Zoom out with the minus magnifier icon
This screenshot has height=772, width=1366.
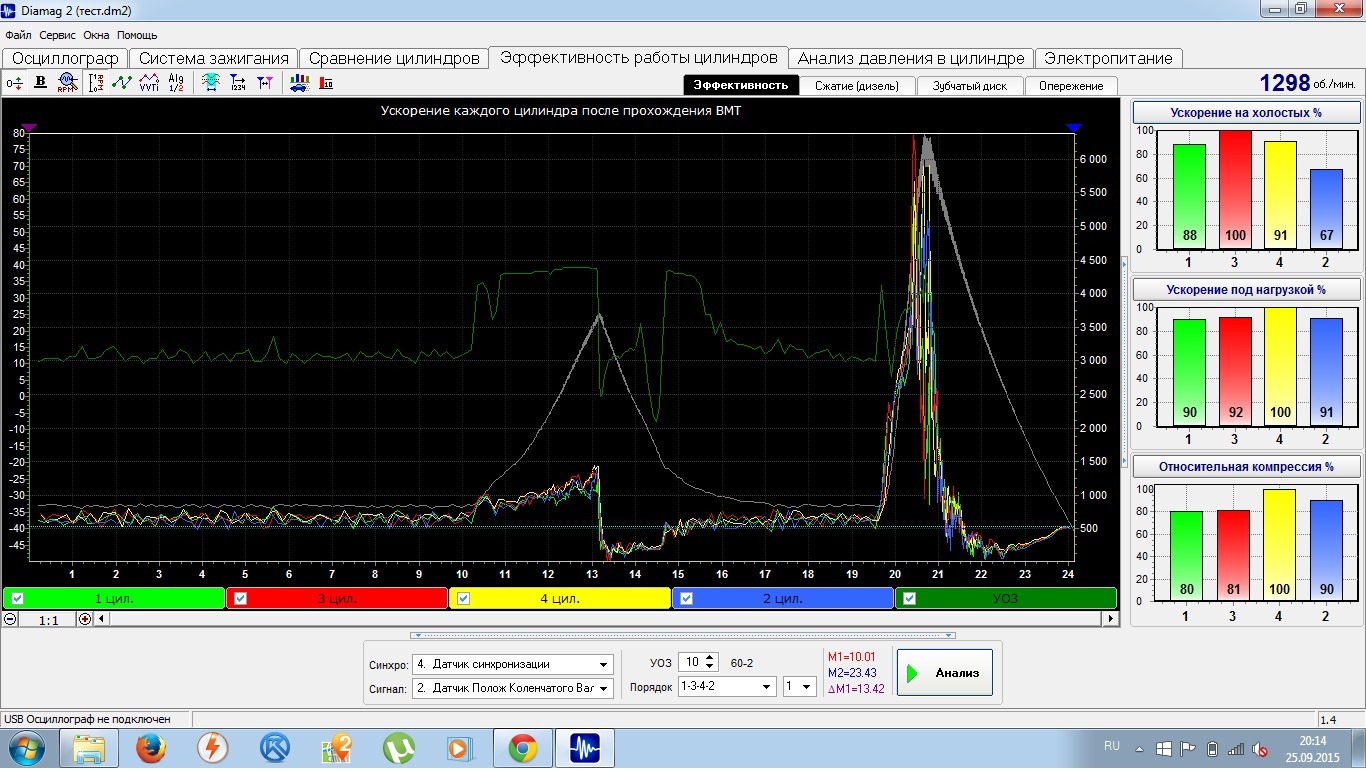tap(10, 619)
